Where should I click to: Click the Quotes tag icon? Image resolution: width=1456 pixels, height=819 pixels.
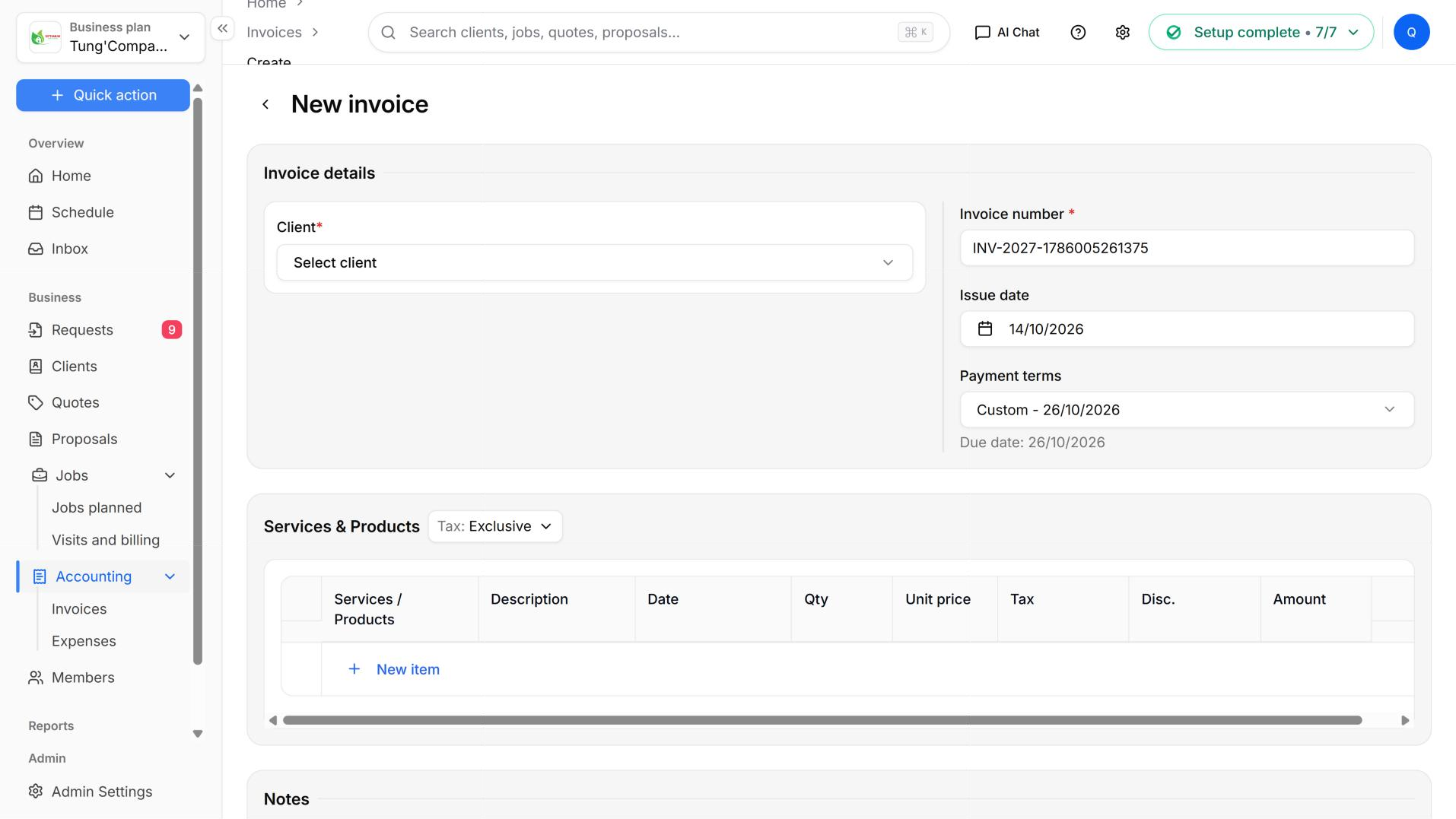(36, 402)
